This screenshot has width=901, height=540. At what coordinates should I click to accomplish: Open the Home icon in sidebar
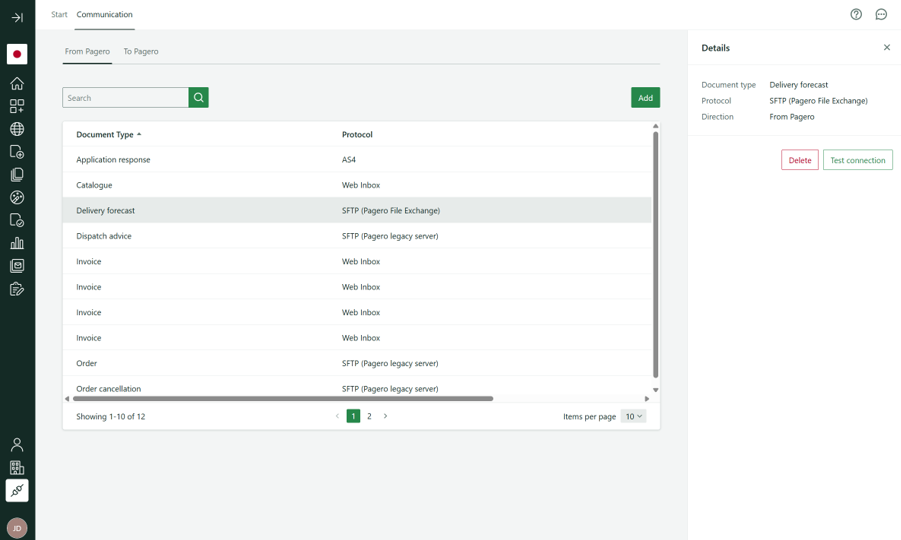[x=17, y=83]
